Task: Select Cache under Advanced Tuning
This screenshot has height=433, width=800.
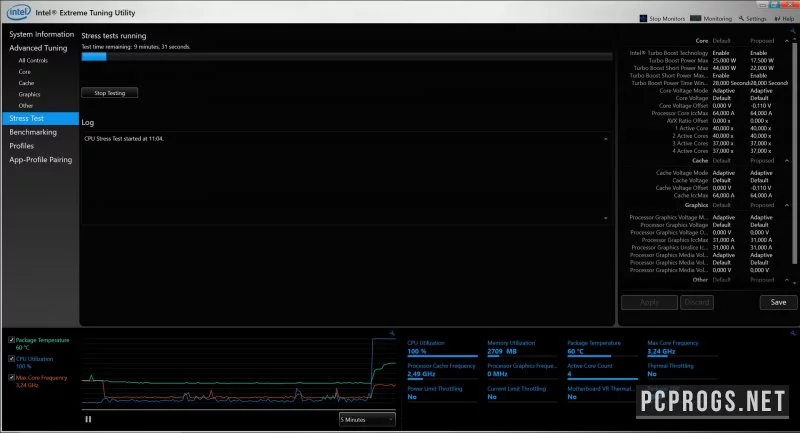Action: [x=27, y=83]
